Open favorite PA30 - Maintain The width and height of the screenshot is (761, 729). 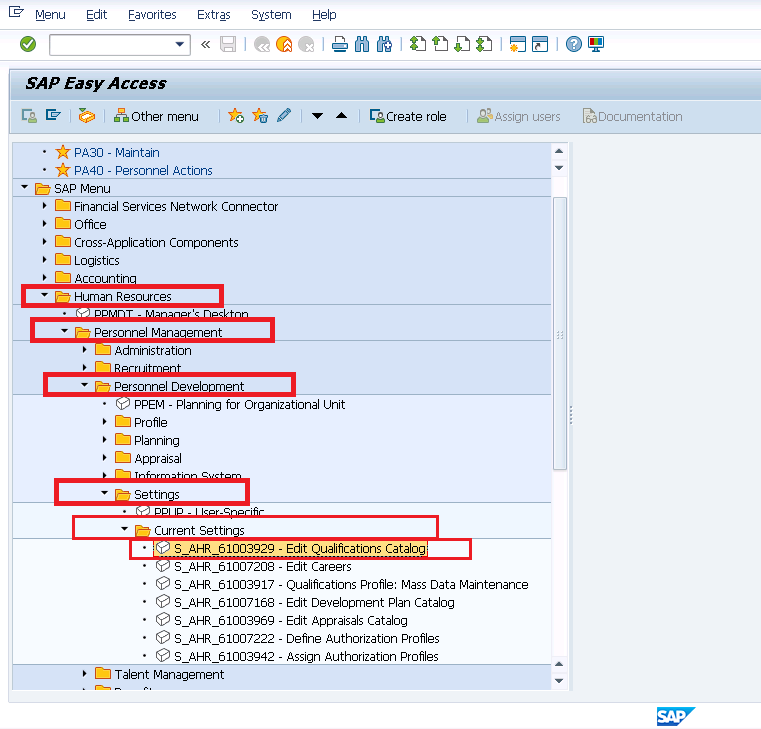(x=116, y=152)
